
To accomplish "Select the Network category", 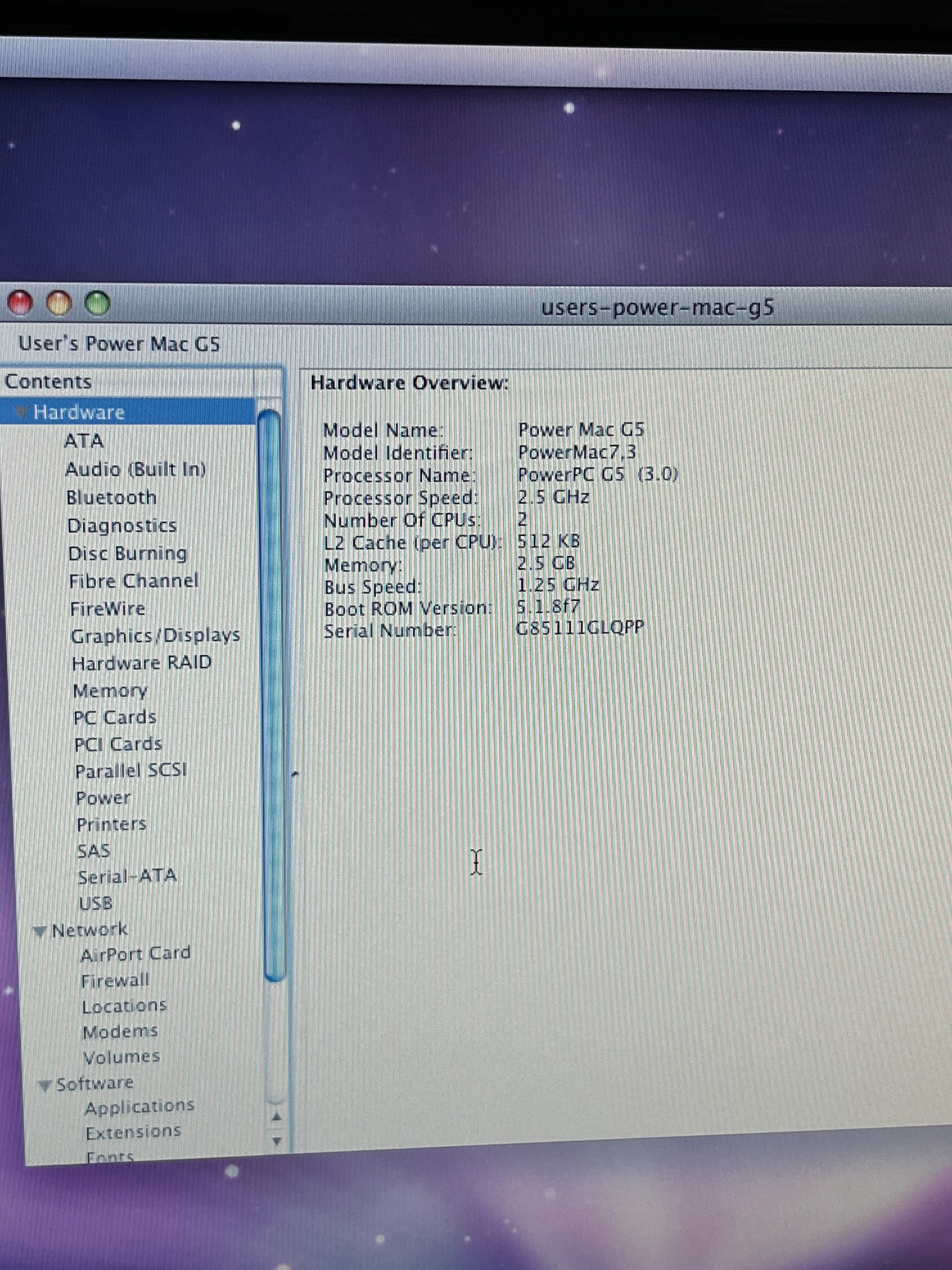I will 89,930.
